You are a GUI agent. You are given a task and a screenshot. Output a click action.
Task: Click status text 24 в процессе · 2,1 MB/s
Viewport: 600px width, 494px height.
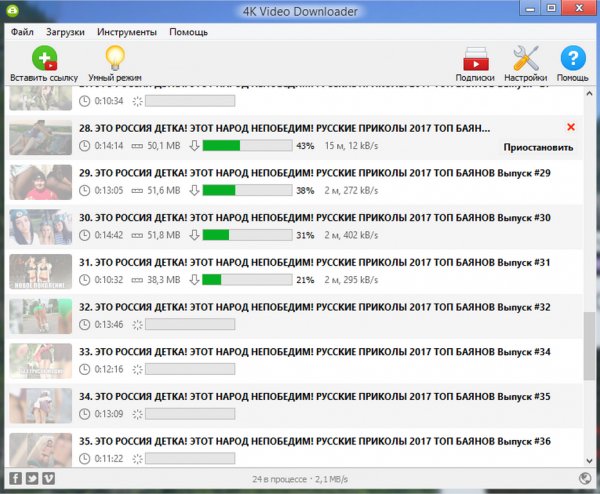[300, 479]
